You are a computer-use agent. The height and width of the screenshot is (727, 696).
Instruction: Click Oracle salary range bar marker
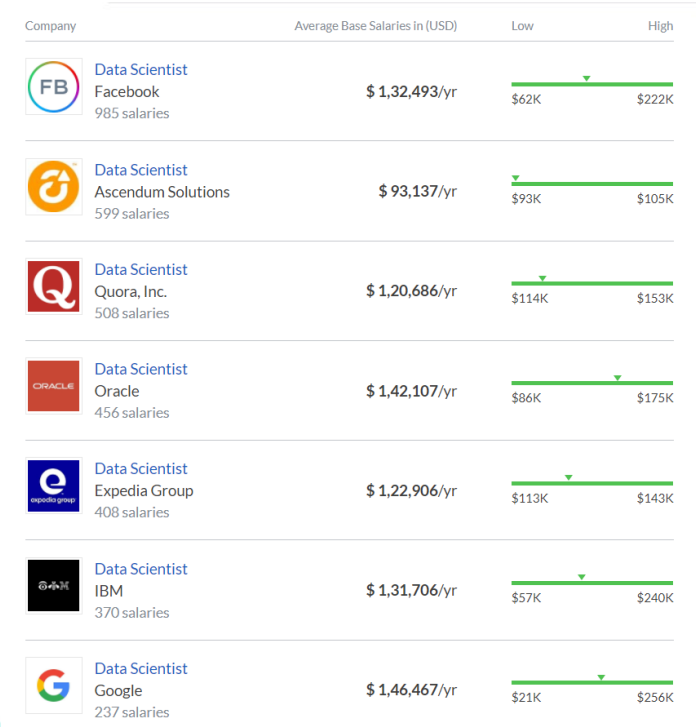617,378
